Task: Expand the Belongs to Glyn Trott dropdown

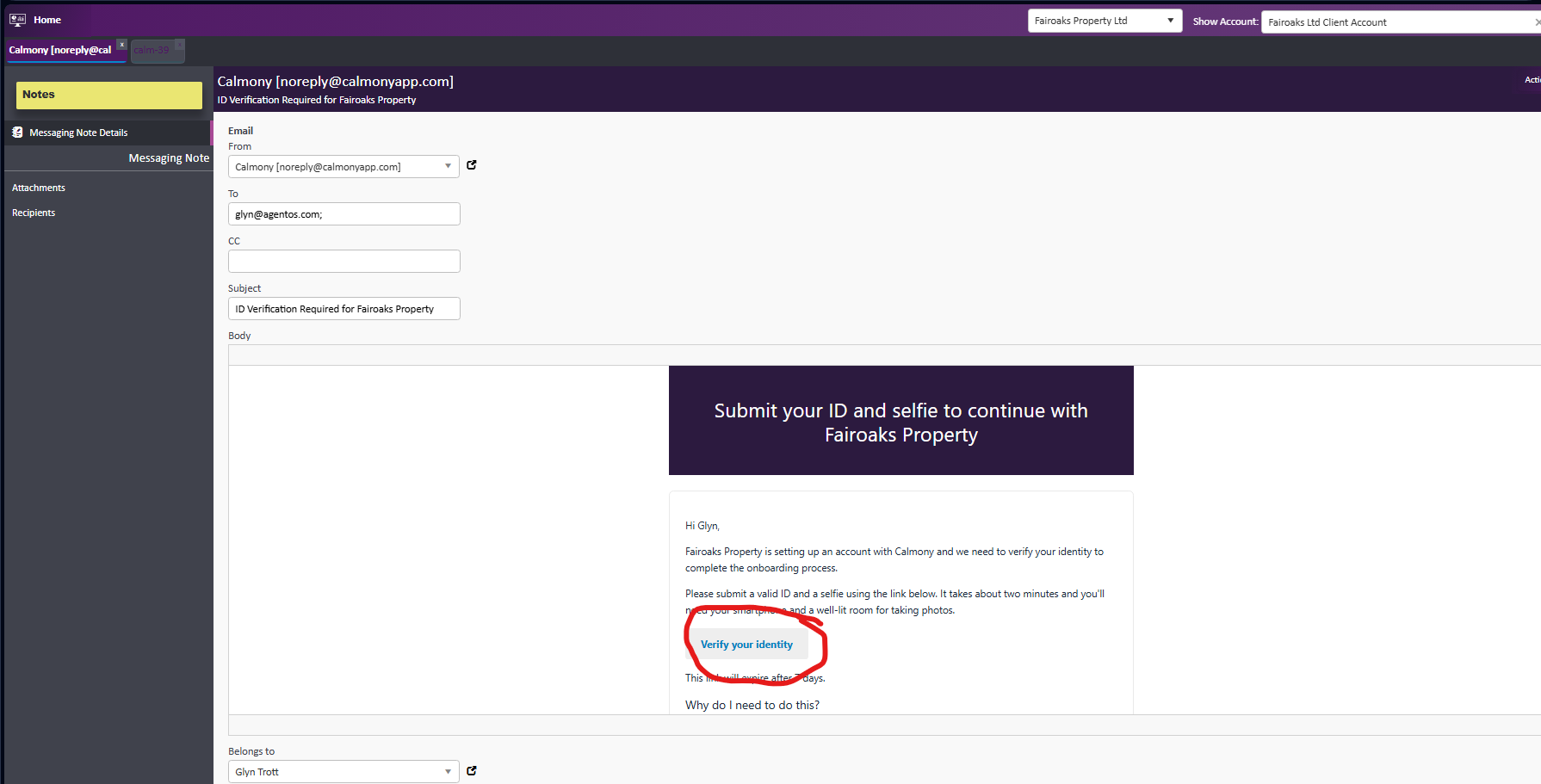Action: 448,772
